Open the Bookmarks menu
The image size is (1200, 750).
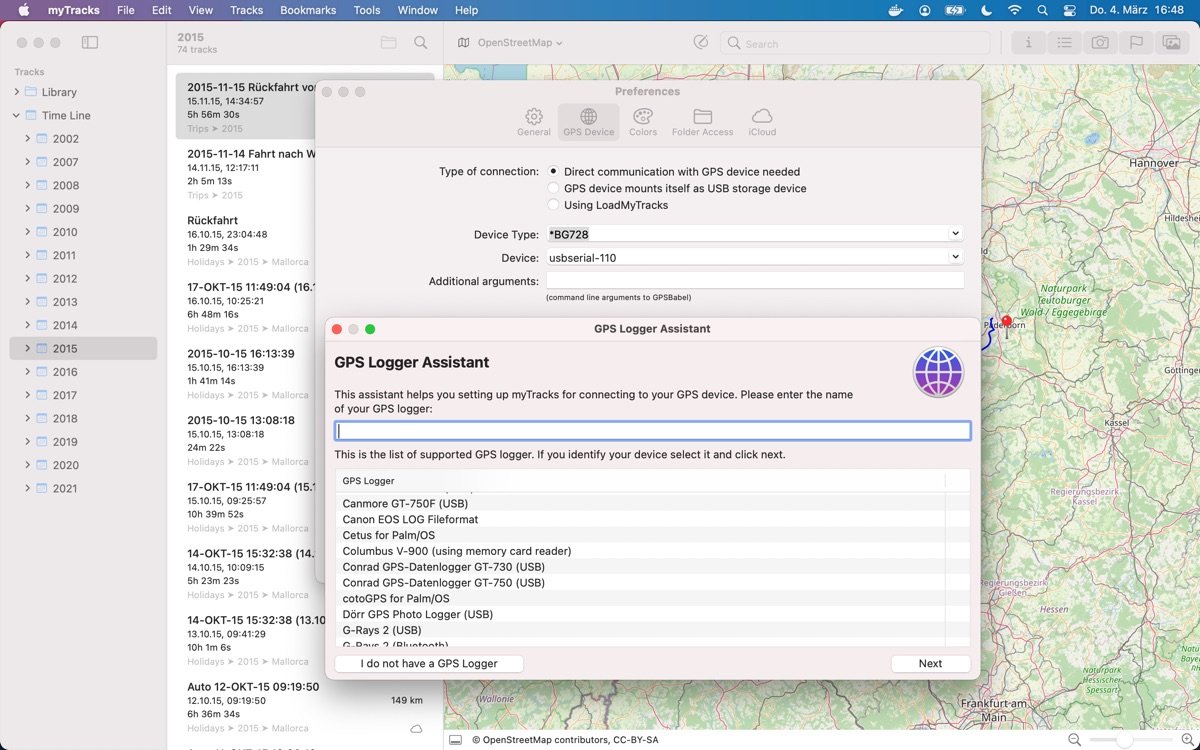308,10
